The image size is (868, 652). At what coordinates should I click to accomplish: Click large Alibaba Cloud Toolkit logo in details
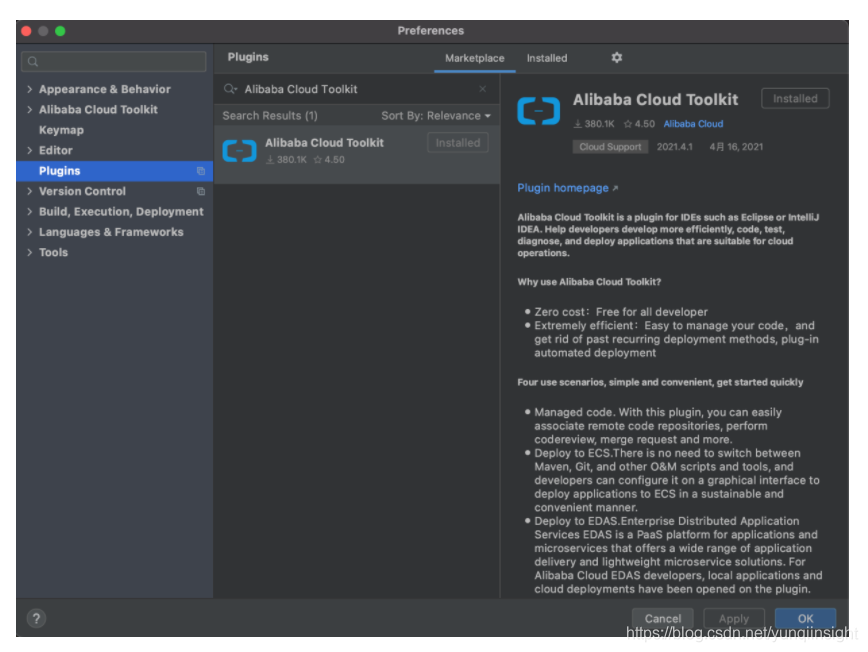[x=539, y=111]
